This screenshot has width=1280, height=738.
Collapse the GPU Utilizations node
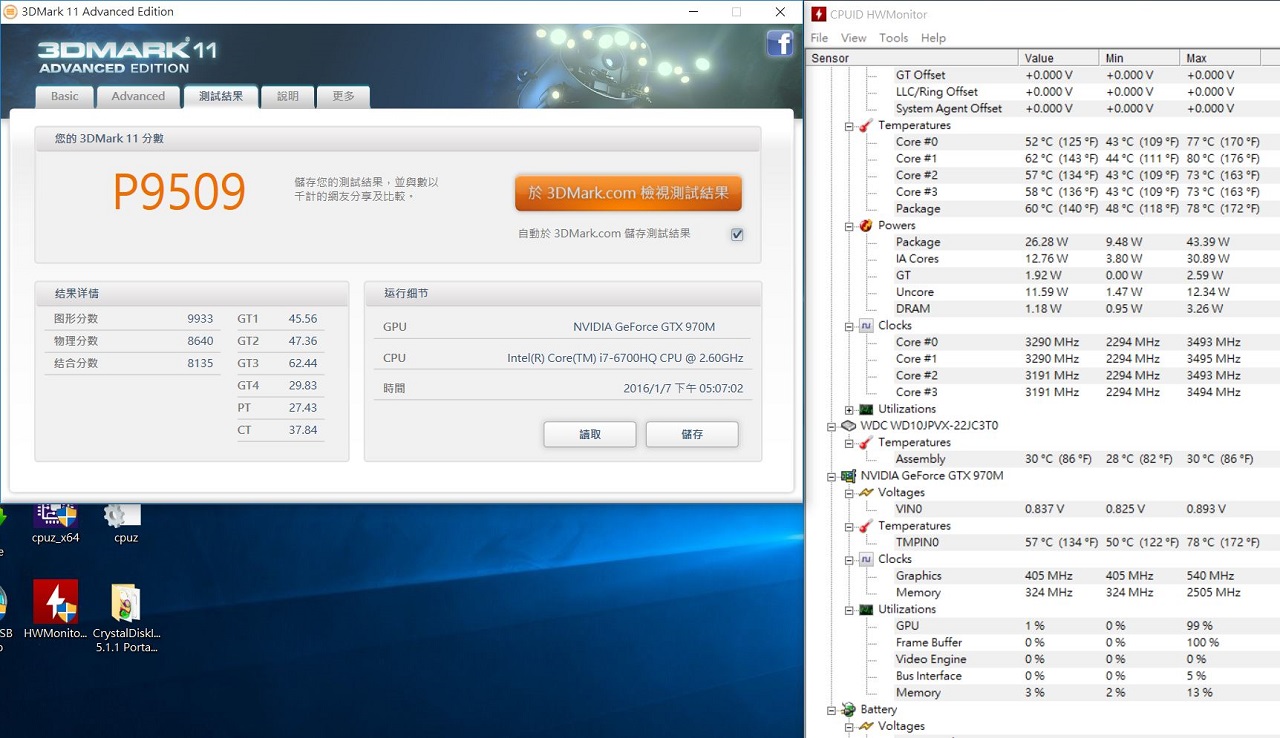click(x=849, y=610)
